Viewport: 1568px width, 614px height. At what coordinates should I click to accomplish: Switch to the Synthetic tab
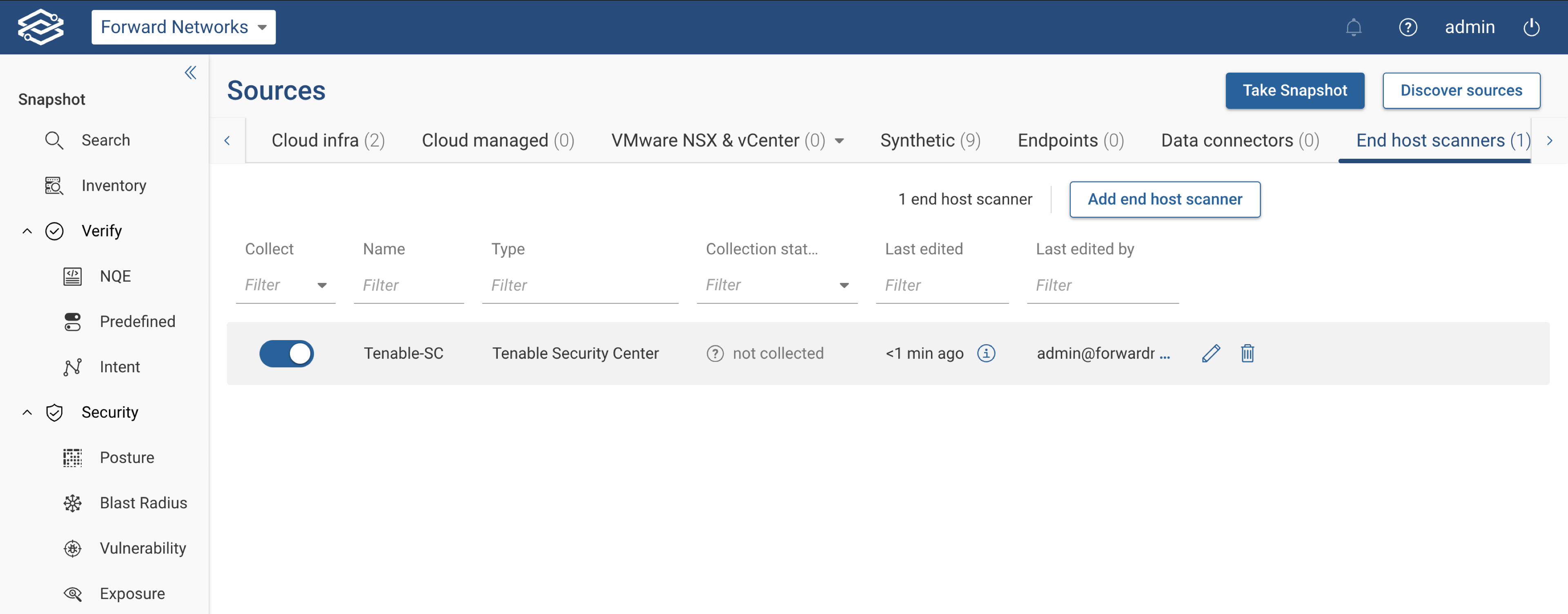929,140
